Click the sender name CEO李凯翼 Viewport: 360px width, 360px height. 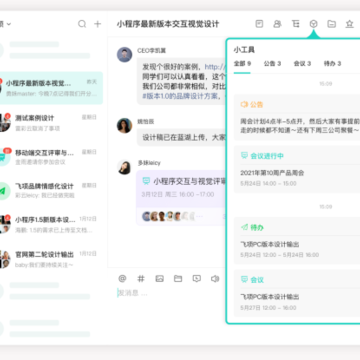click(x=151, y=51)
